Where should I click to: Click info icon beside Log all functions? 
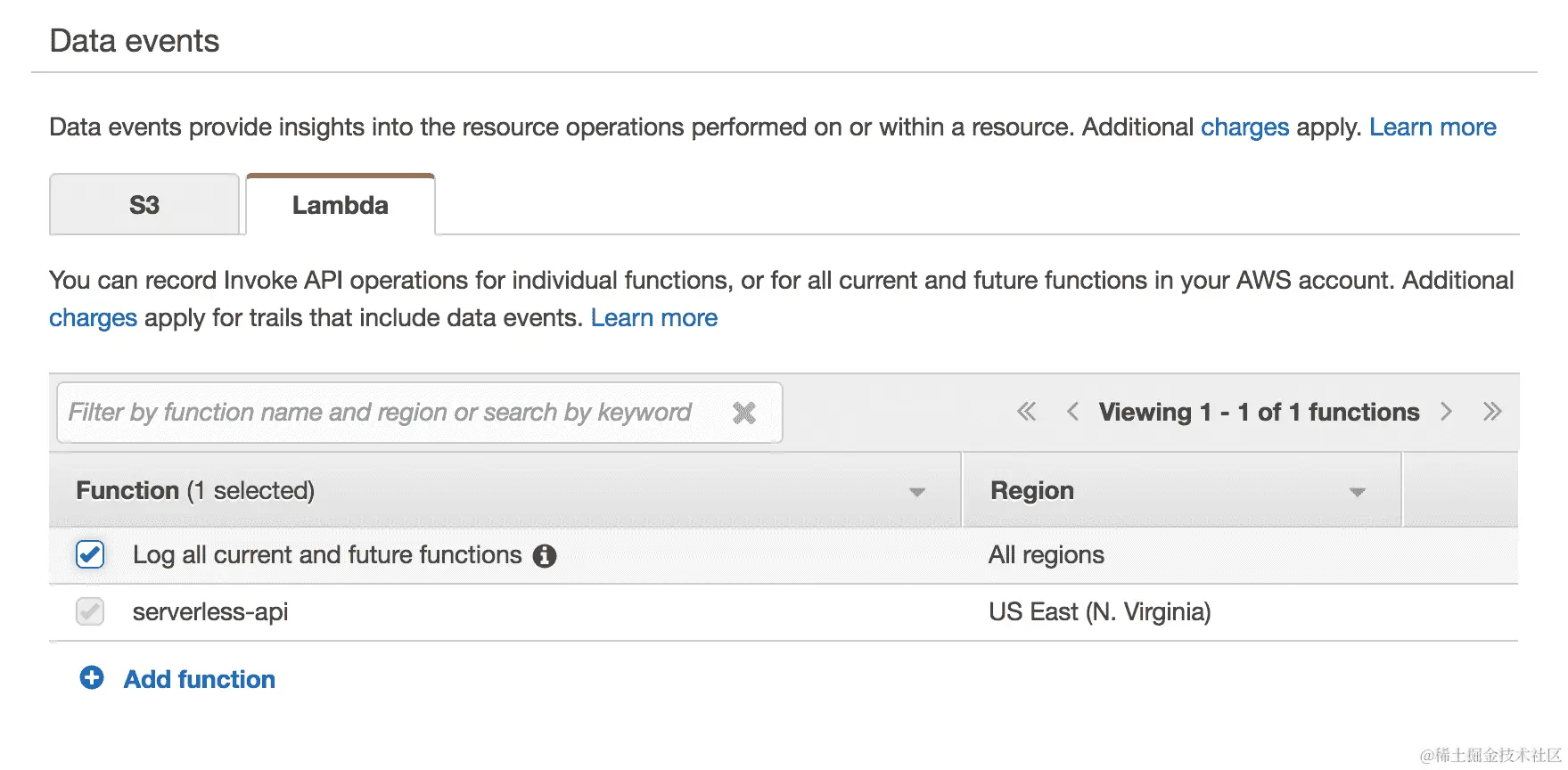click(x=545, y=556)
